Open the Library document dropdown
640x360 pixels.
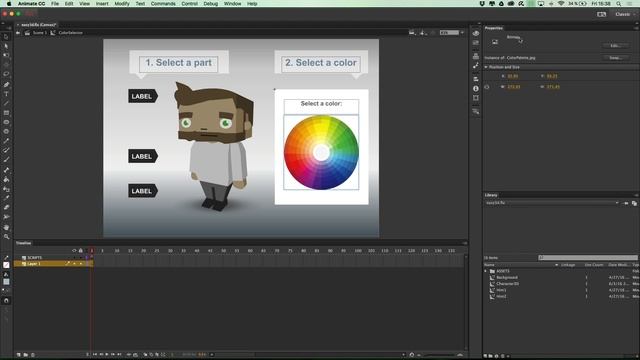pyautogui.click(x=551, y=203)
